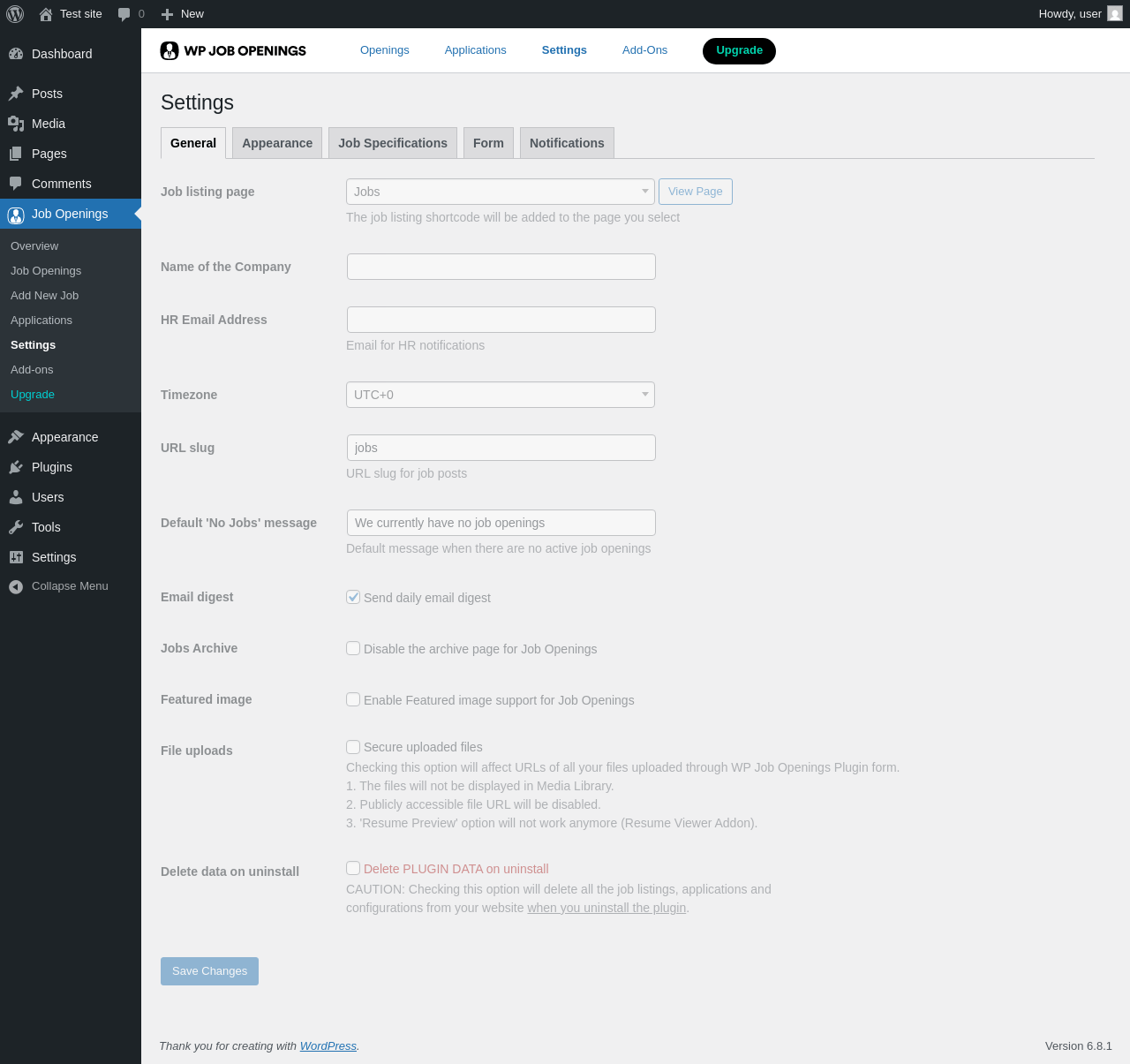Open Overview in Job Openings submenu
The height and width of the screenshot is (1064, 1130).
tap(34, 246)
